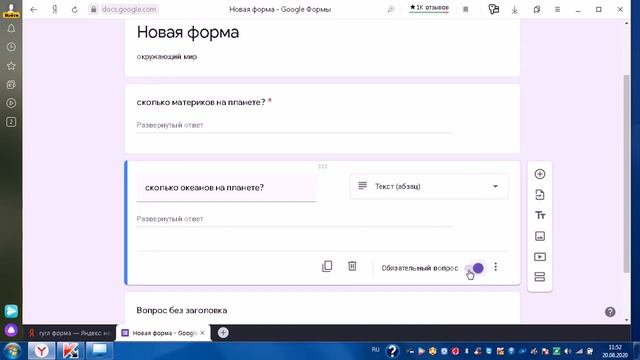
Task: Select the 'Вопрос без заголовка' card
Action: (x=322, y=308)
